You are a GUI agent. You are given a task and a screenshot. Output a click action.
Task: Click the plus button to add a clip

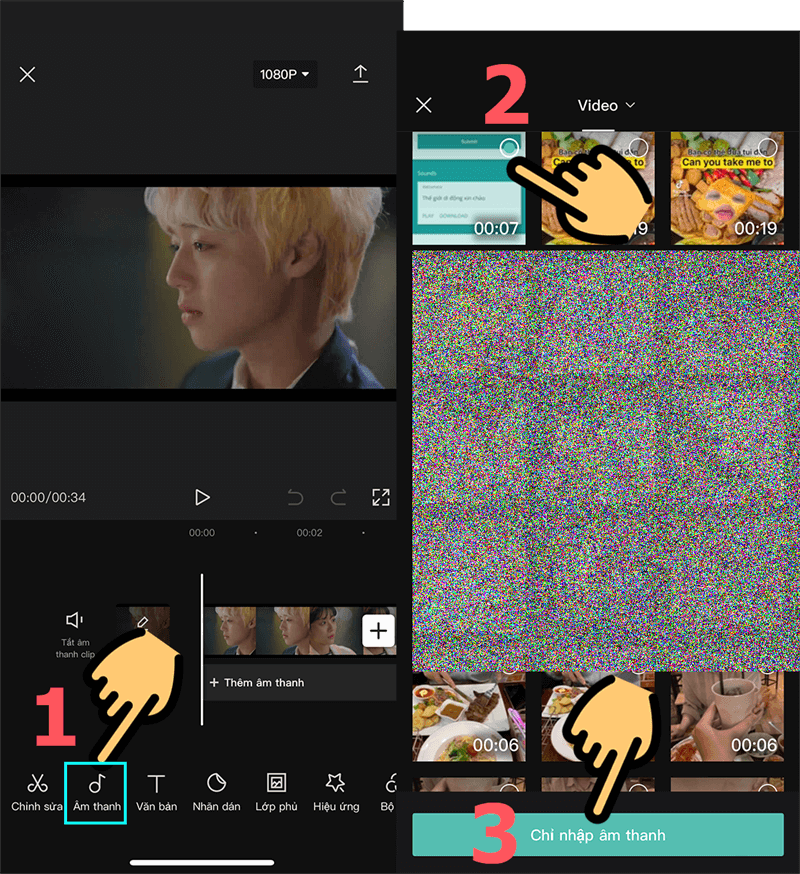tap(378, 631)
